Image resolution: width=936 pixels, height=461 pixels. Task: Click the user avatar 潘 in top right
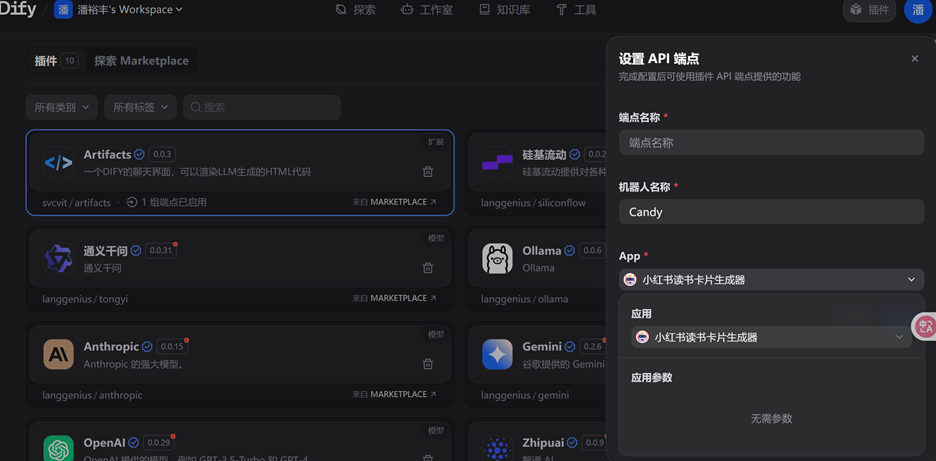pyautogui.click(x=918, y=10)
